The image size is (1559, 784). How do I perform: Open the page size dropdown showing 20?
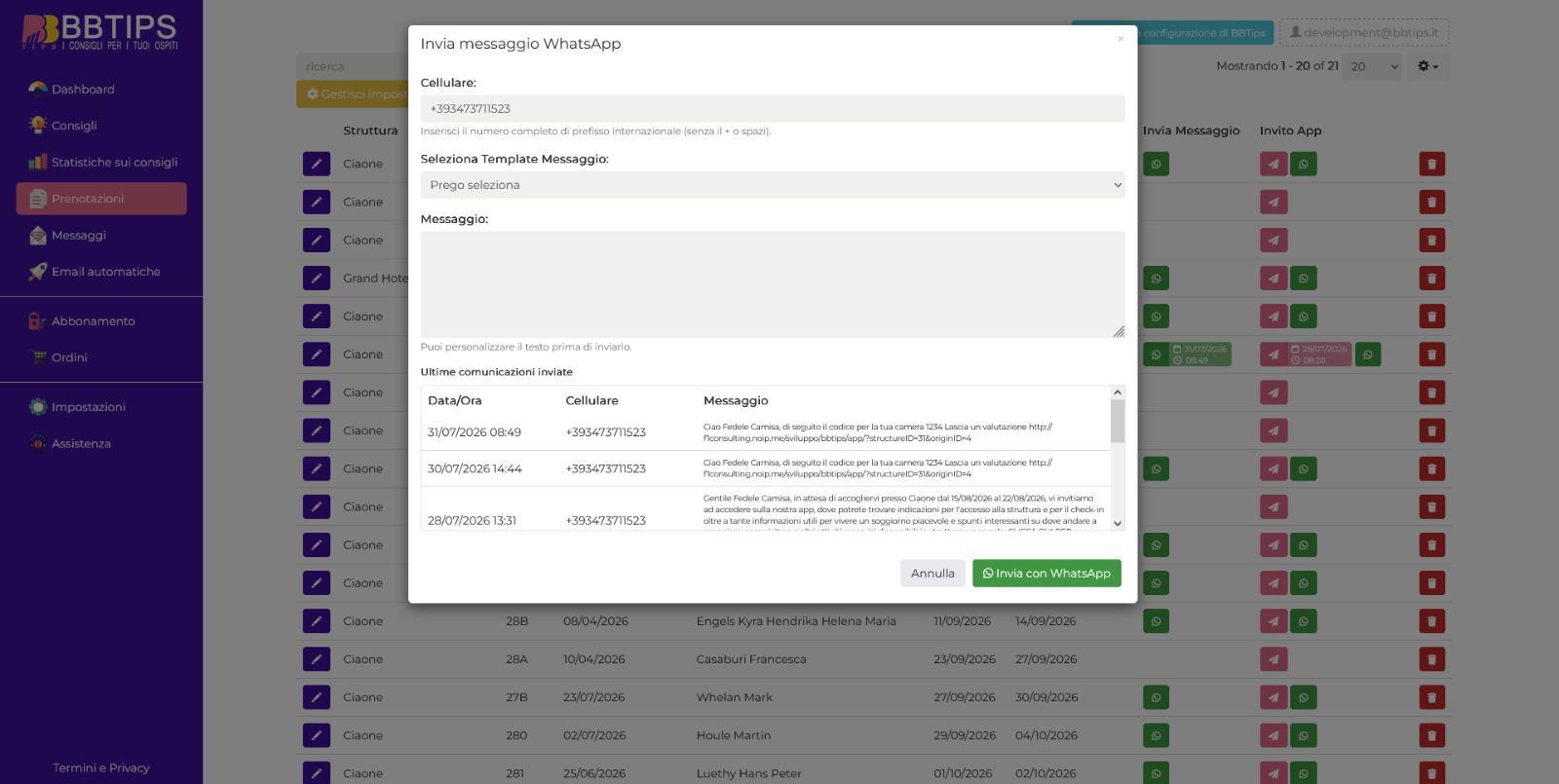click(1371, 66)
